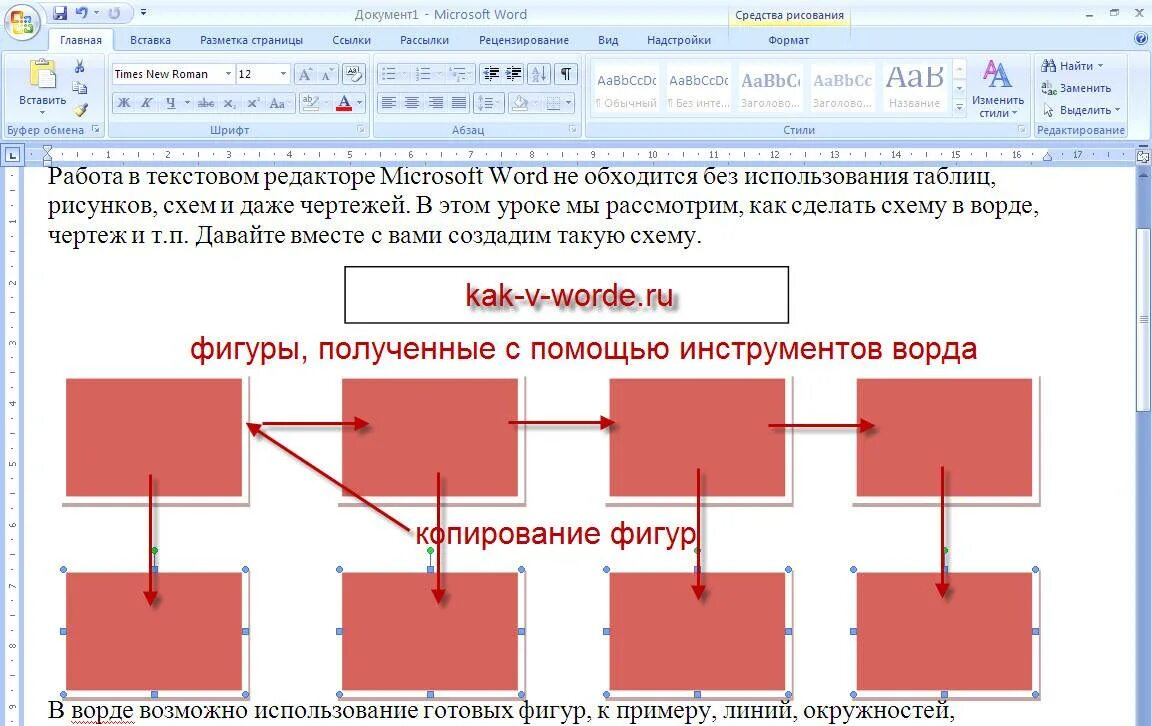Click the Paste clipboard icon

42,74
